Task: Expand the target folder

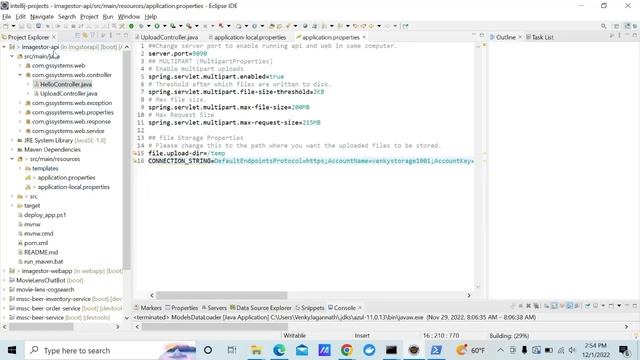Action: (12, 206)
